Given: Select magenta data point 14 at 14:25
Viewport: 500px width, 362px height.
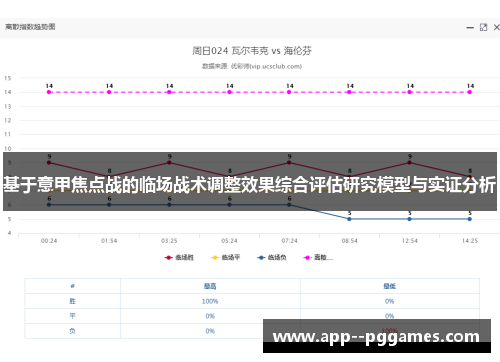Looking at the screenshot, I should coord(470,92).
